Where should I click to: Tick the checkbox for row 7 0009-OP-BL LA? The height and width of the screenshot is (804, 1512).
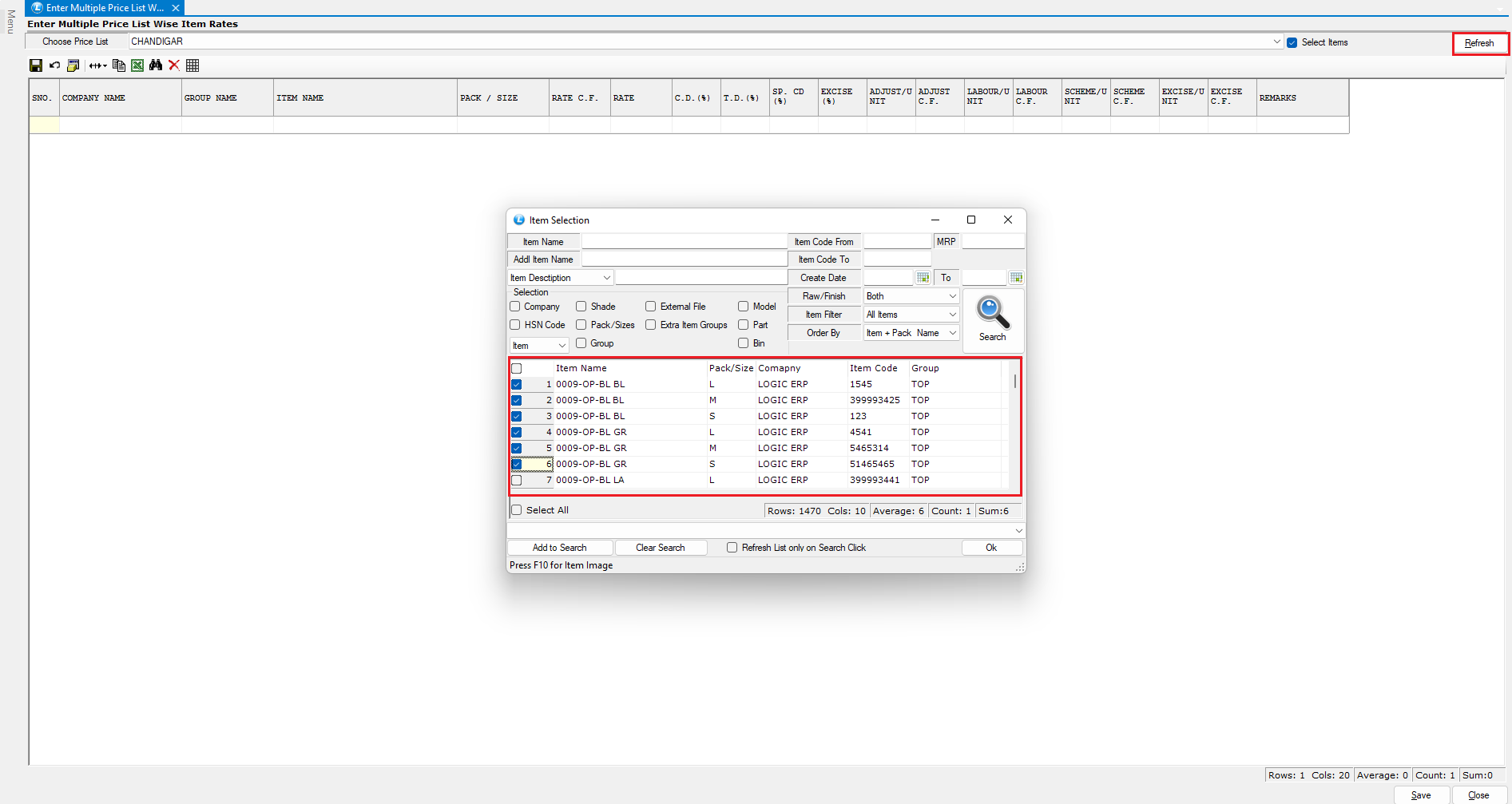(517, 480)
